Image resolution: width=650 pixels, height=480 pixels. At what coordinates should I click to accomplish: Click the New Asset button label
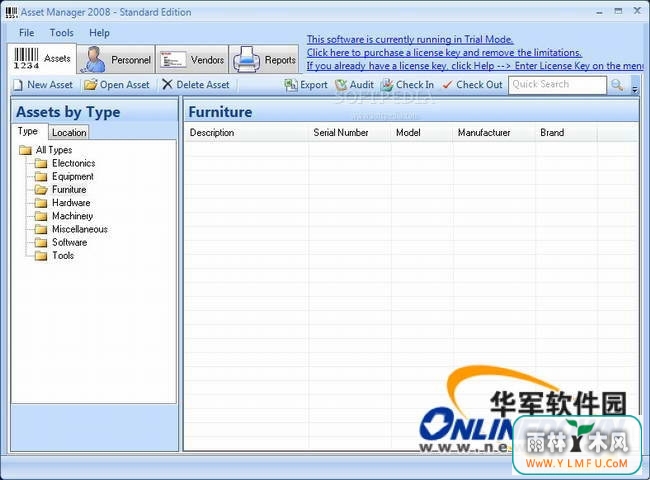click(x=50, y=85)
